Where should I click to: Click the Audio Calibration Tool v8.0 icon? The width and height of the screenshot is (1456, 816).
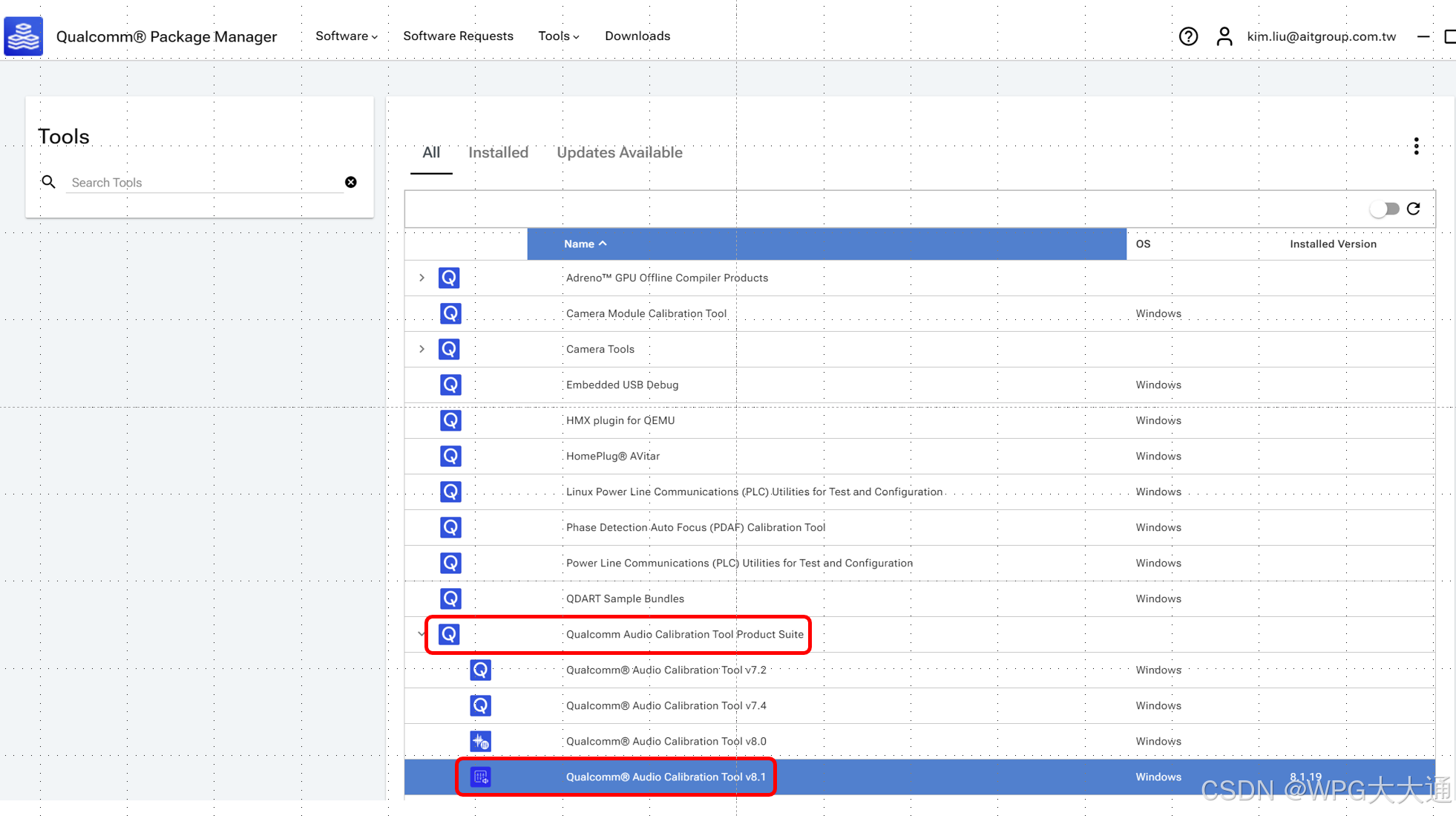click(480, 741)
